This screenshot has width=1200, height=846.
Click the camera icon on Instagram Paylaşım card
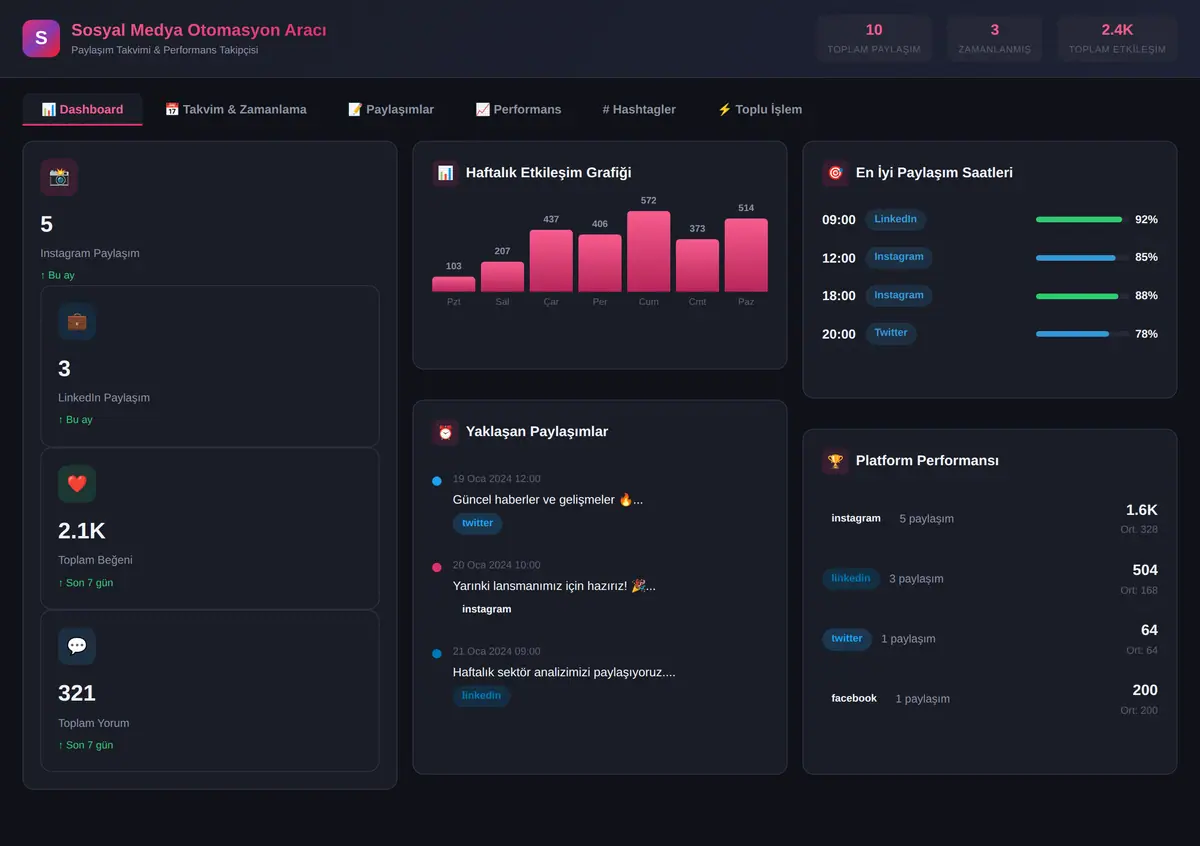[59, 177]
